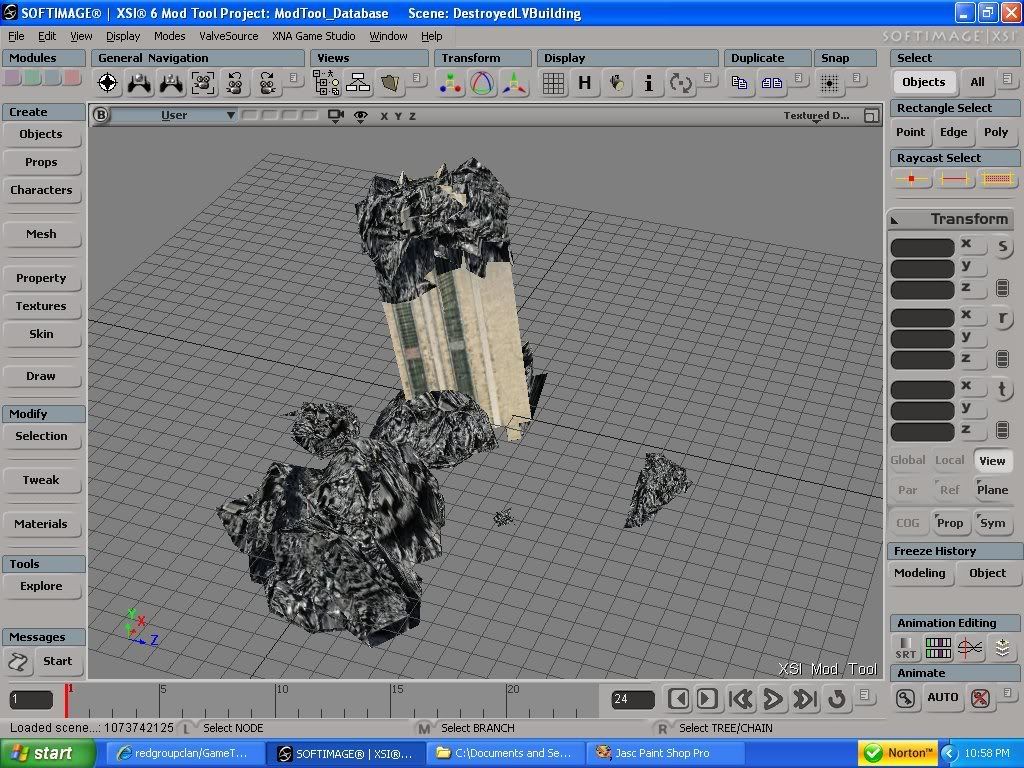Select the raycast polygon select icon
The height and width of the screenshot is (768, 1024).
997,178
